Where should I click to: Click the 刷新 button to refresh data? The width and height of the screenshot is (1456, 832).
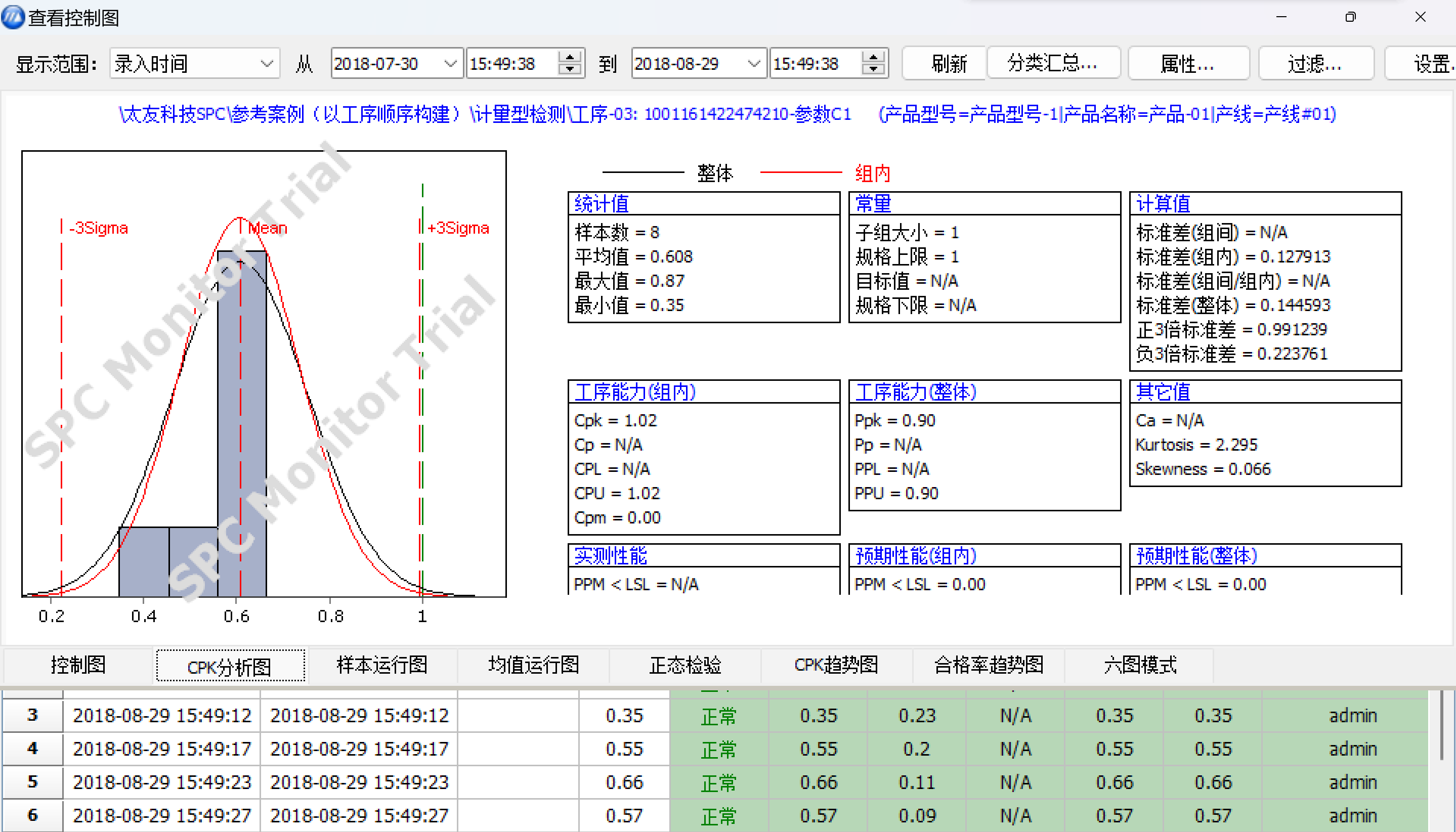coord(944,63)
